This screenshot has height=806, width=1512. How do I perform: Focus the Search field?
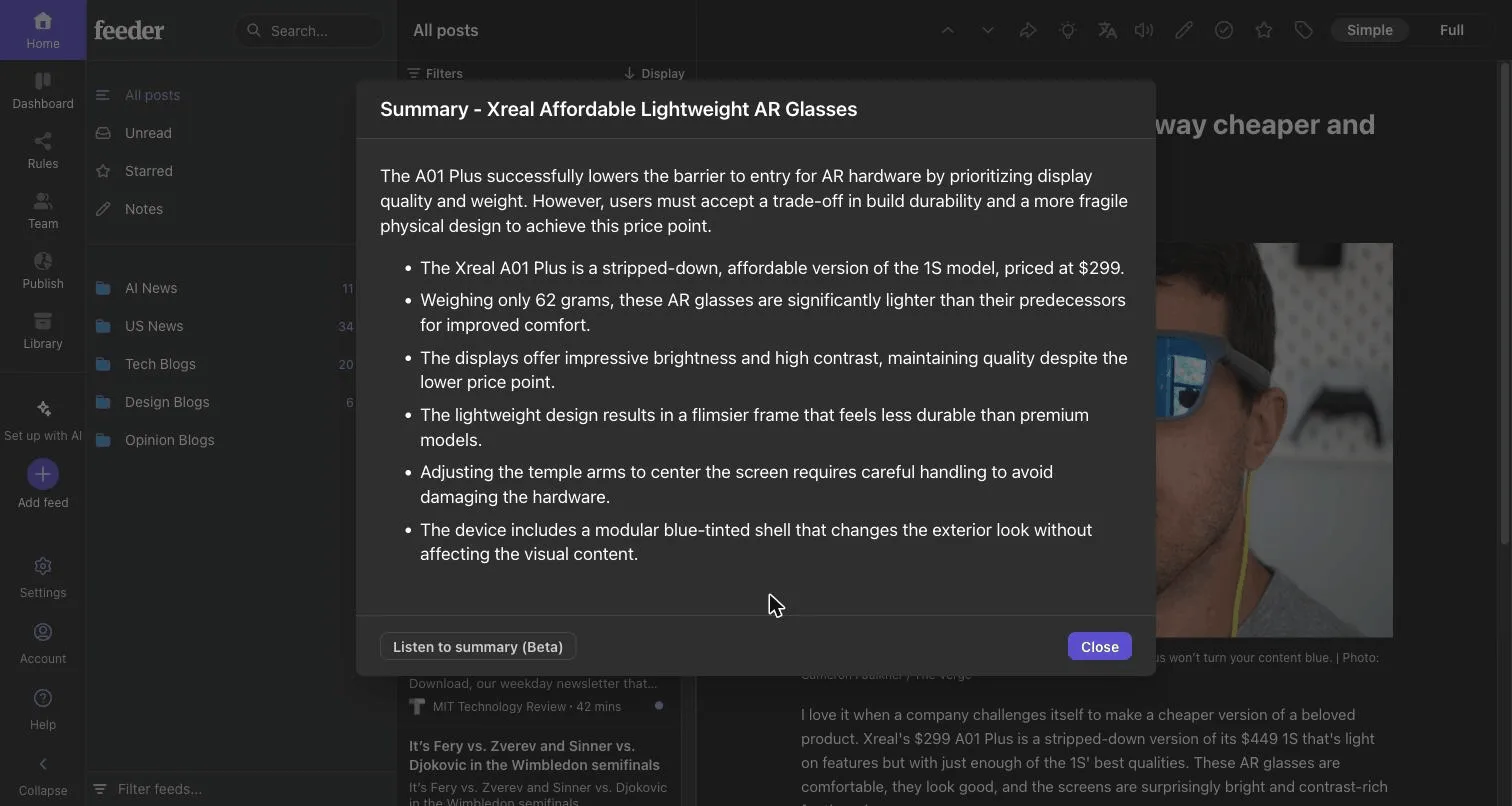[x=309, y=31]
